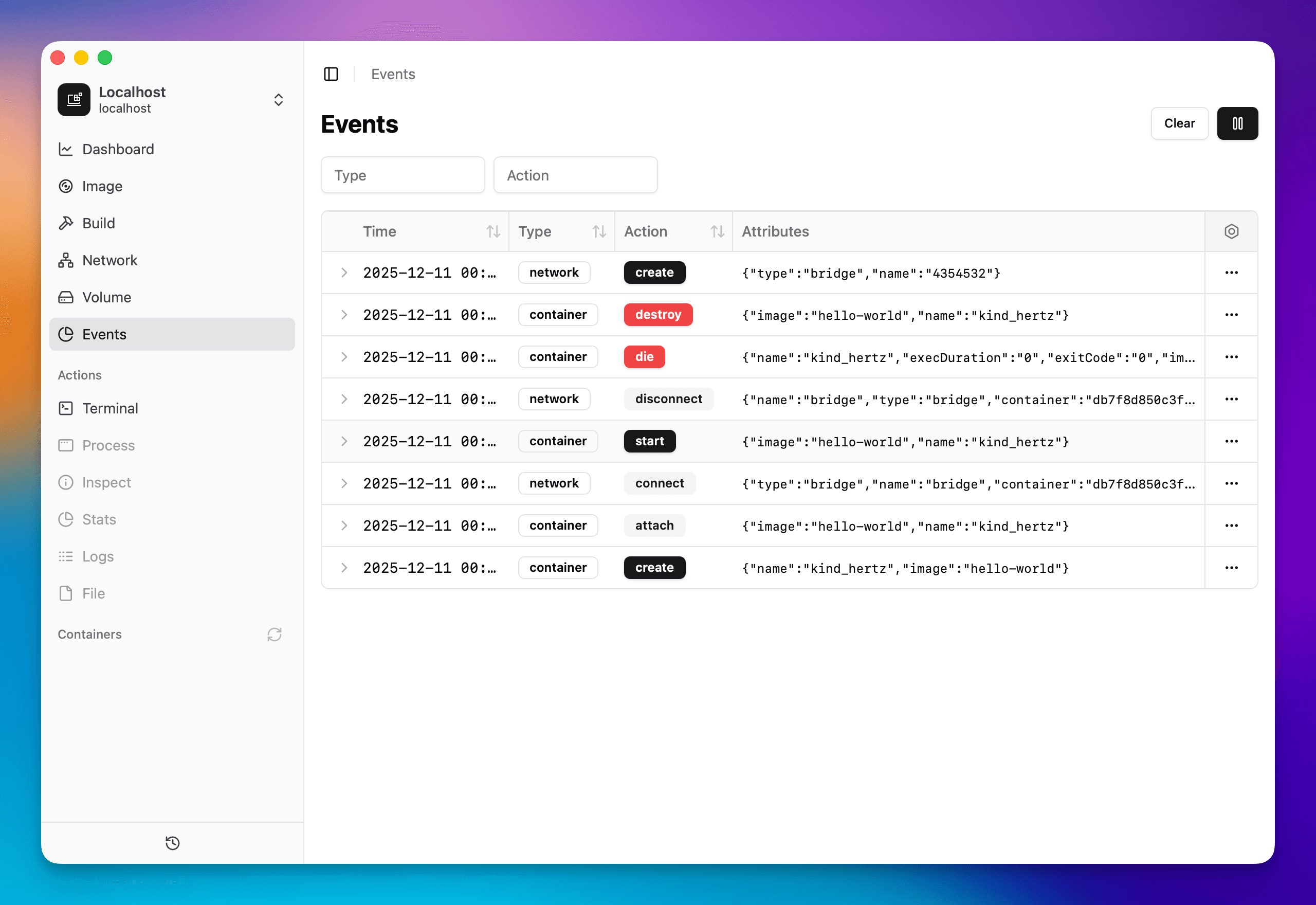The width and height of the screenshot is (1316, 905).
Task: Open the table column settings icon
Action: (1231, 231)
